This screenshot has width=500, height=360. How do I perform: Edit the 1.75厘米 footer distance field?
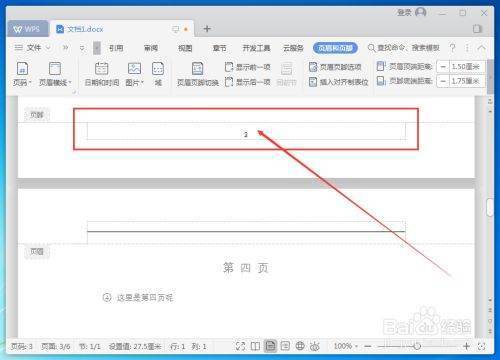(467, 81)
